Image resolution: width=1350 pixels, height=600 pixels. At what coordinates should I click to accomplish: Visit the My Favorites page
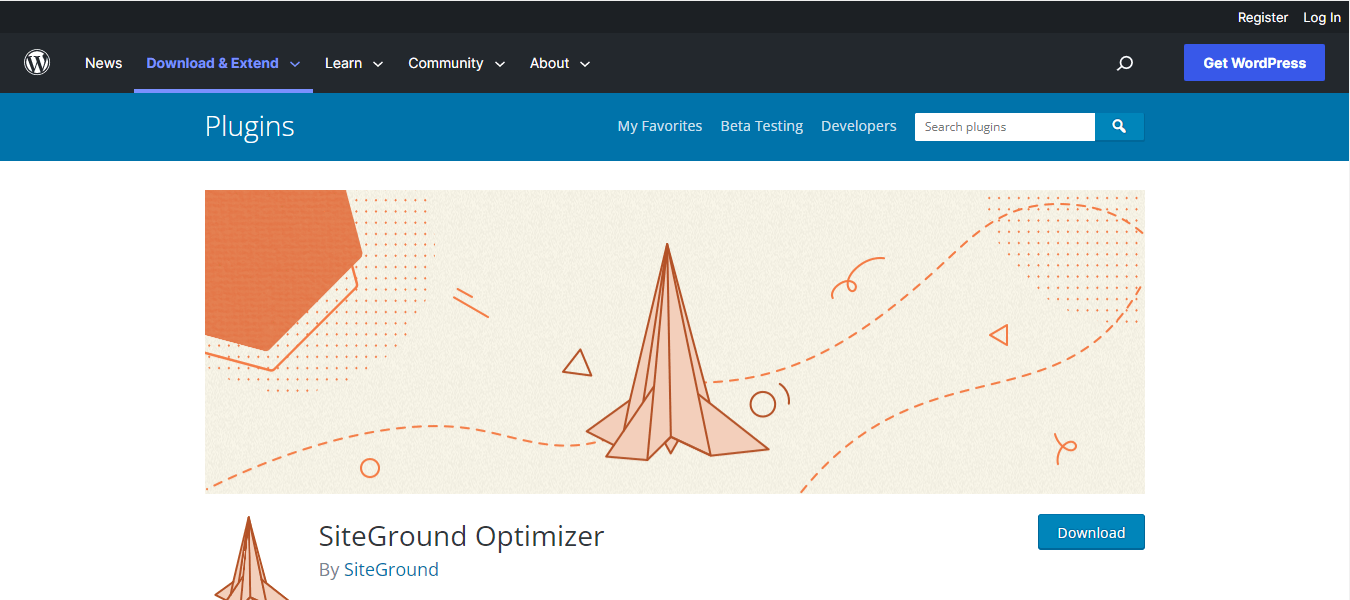tap(659, 126)
